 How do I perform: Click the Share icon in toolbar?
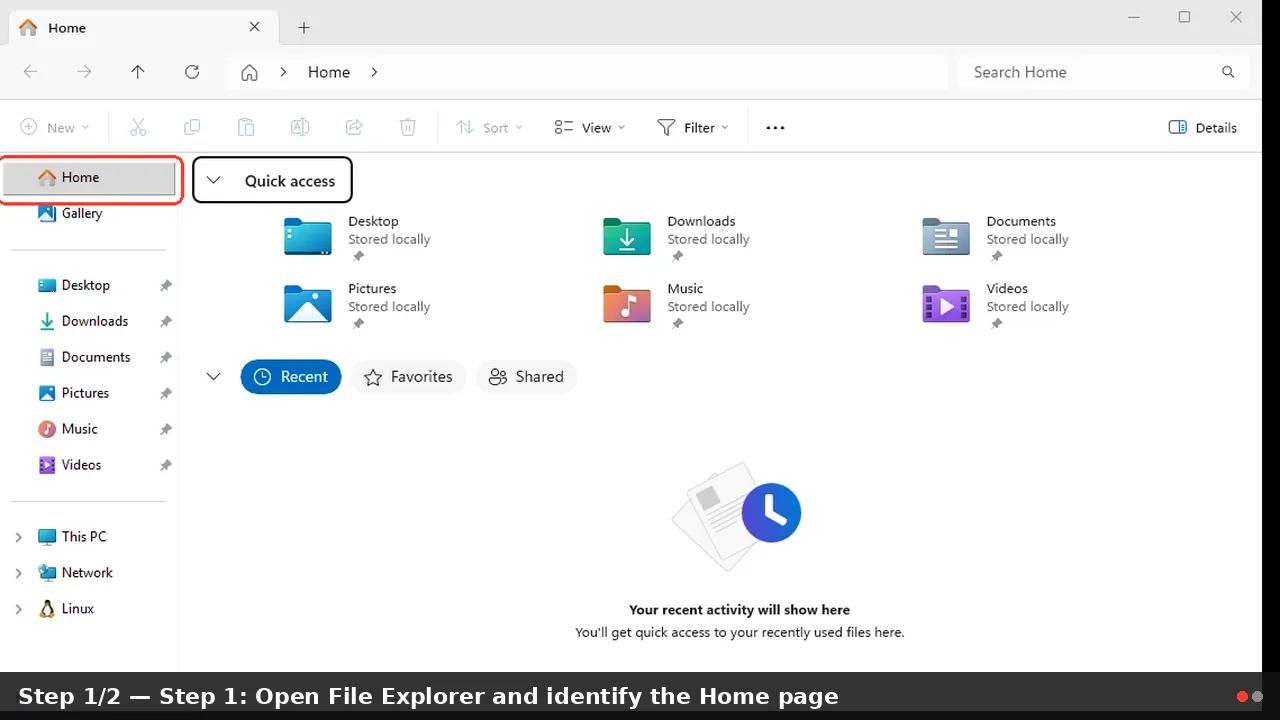[354, 127]
